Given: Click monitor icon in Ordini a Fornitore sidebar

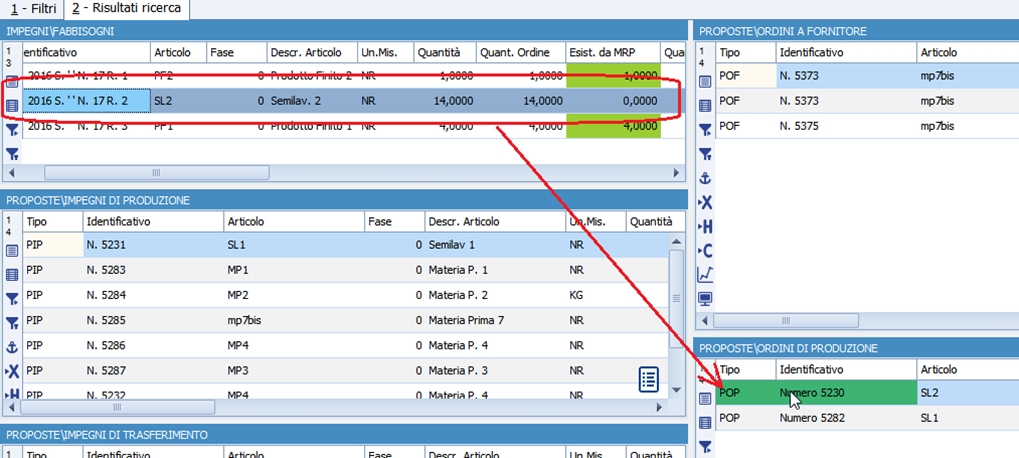Looking at the screenshot, I should click(x=705, y=298).
